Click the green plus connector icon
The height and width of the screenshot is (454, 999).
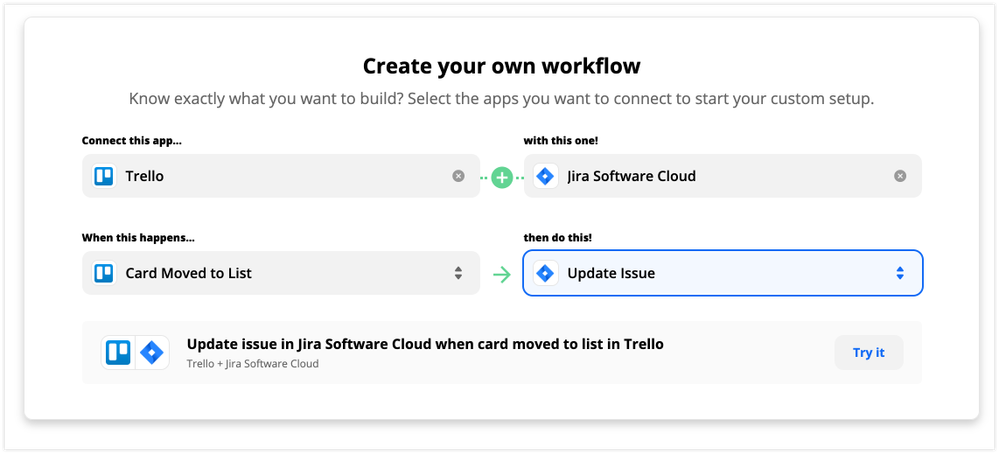[502, 177]
